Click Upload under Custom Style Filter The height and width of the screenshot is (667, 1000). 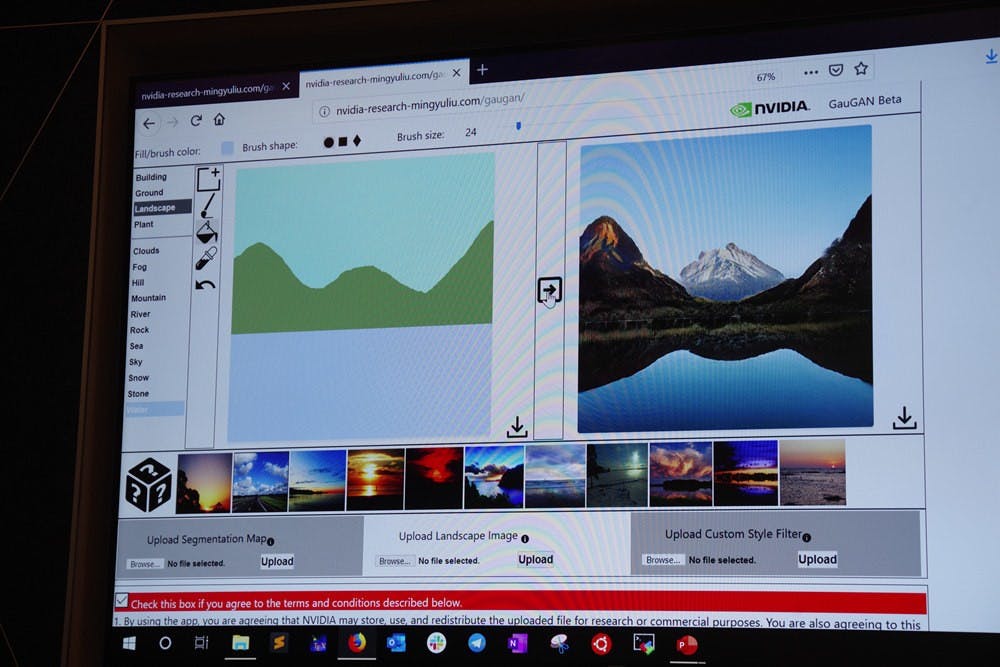(x=817, y=559)
